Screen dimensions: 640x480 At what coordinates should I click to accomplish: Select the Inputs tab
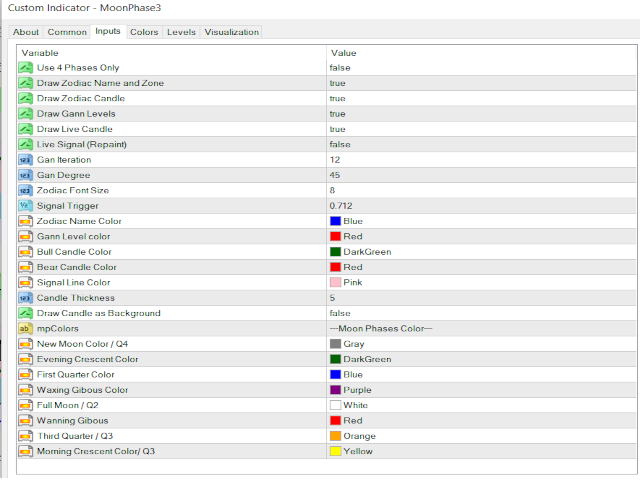pos(108,31)
